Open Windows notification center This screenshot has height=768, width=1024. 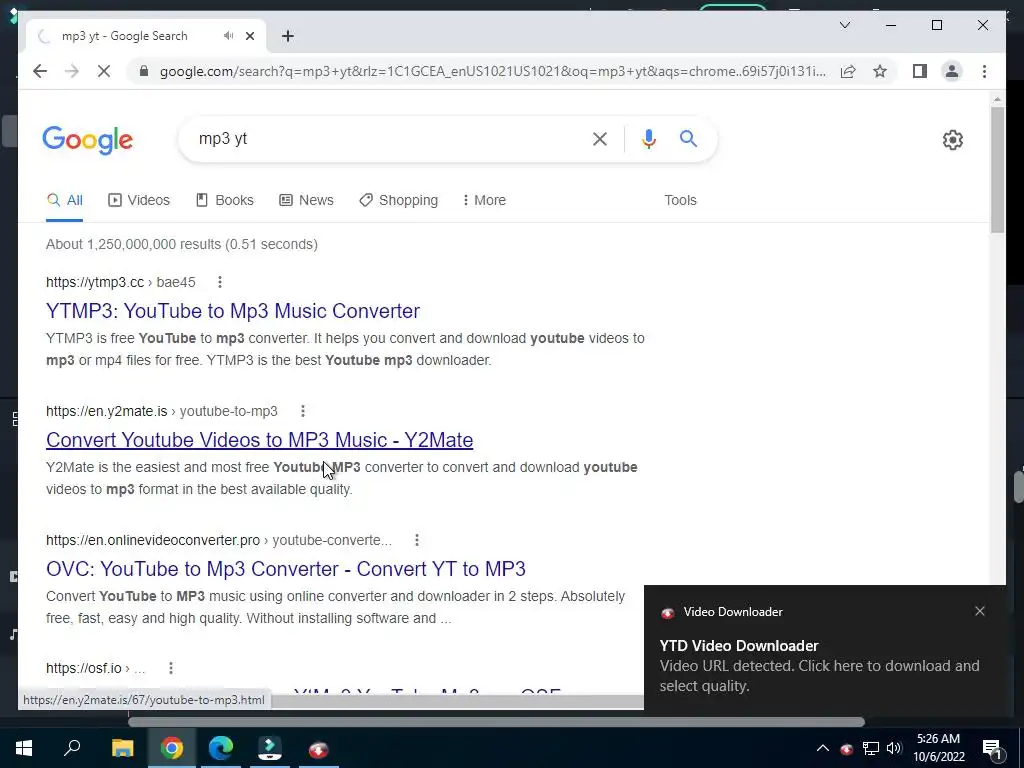click(x=993, y=749)
